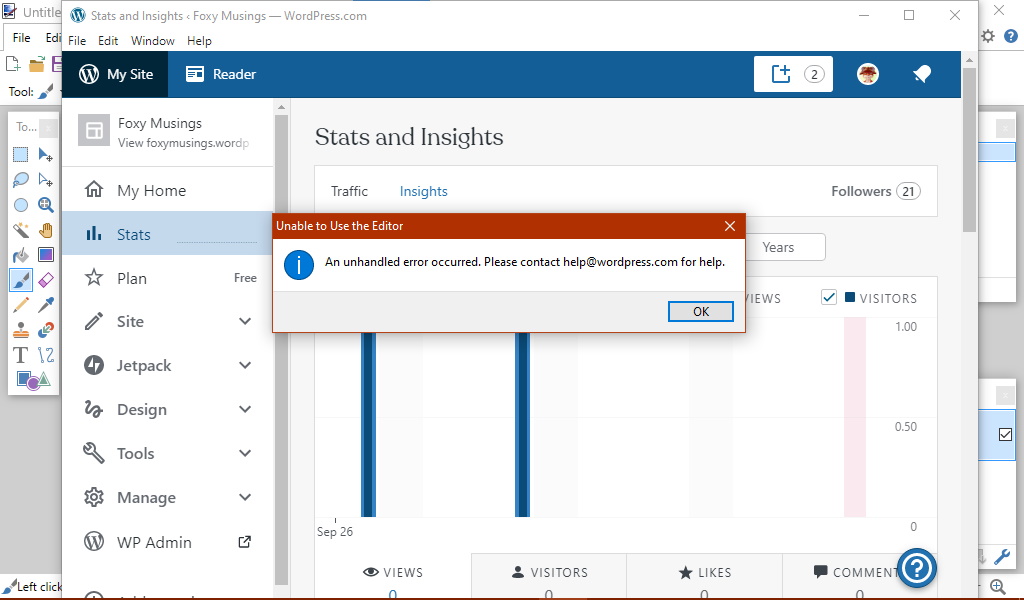Click the notifications bell icon
Viewport: 1024px width, 600px height.
(x=921, y=74)
